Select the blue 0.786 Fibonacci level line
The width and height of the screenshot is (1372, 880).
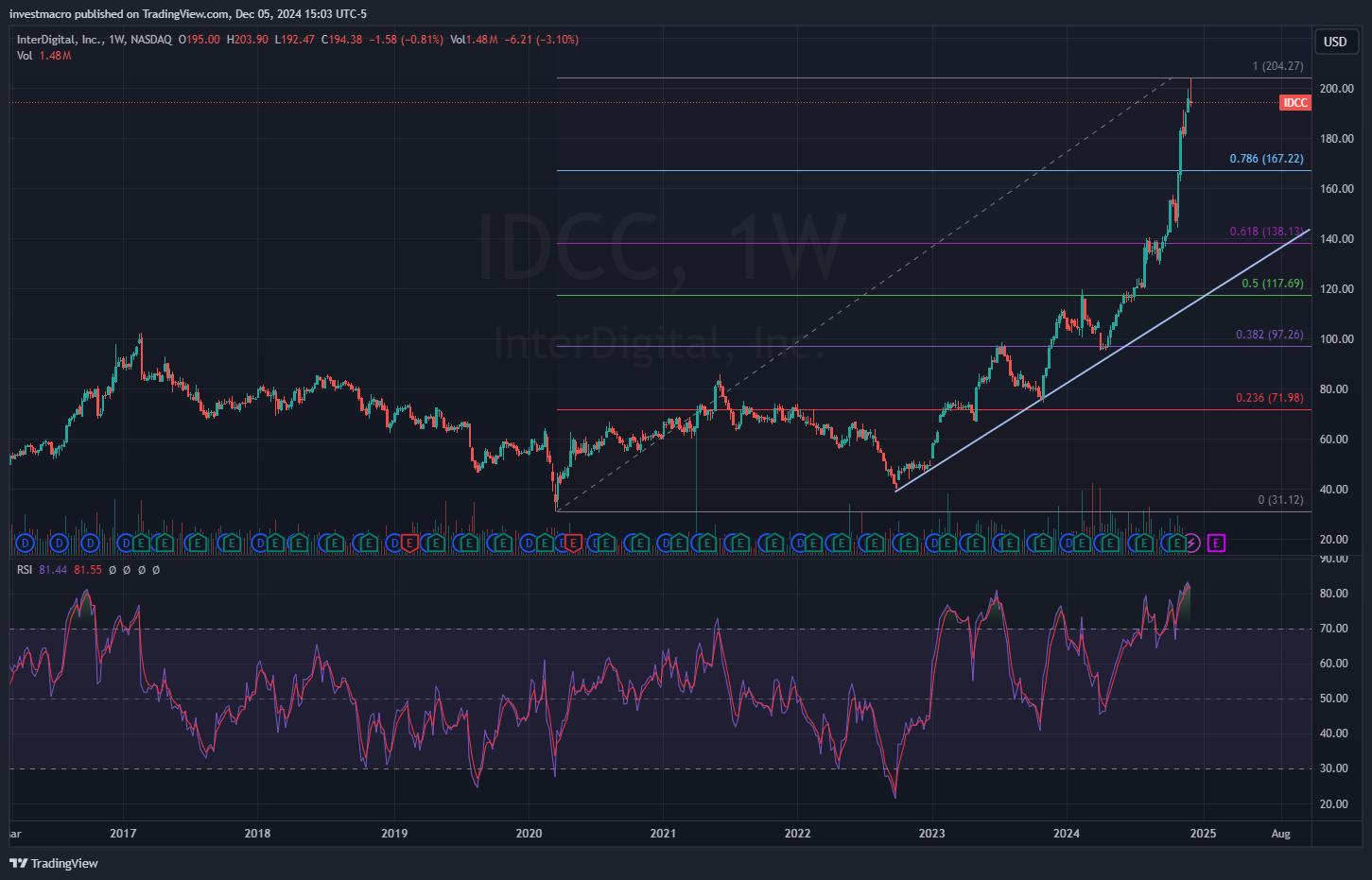pyautogui.click(x=934, y=171)
